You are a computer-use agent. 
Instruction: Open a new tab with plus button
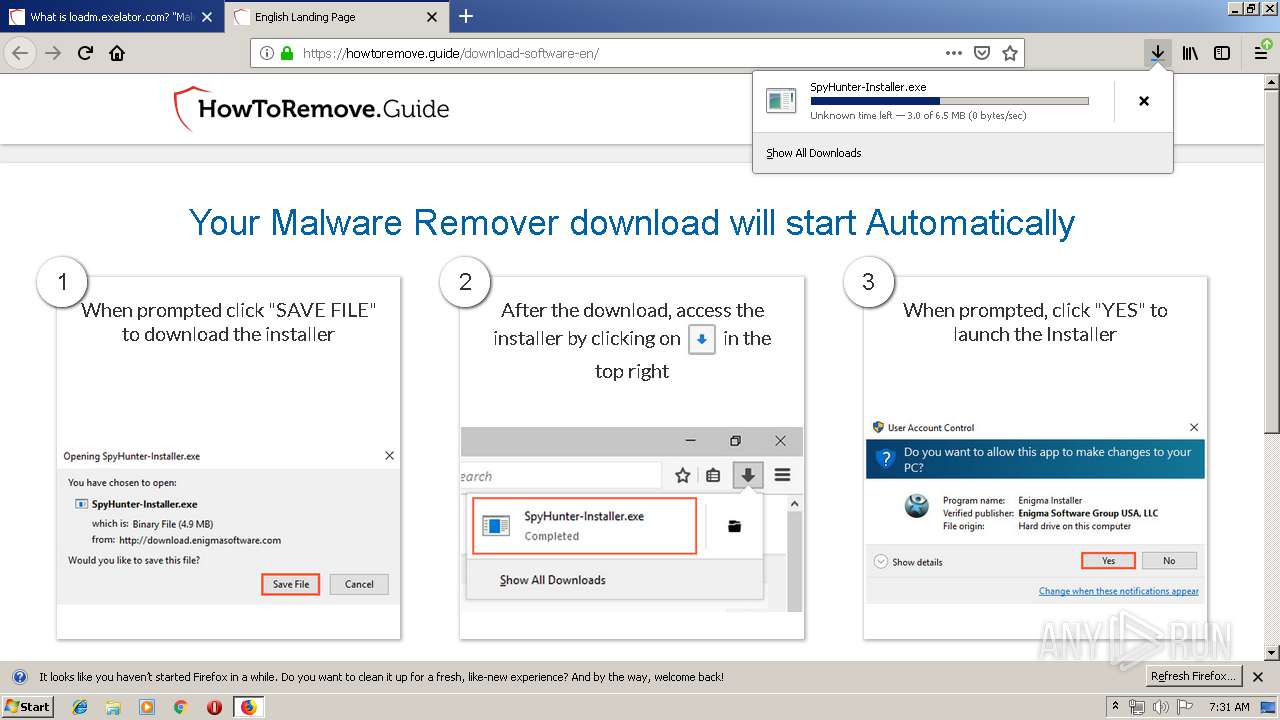pos(466,16)
